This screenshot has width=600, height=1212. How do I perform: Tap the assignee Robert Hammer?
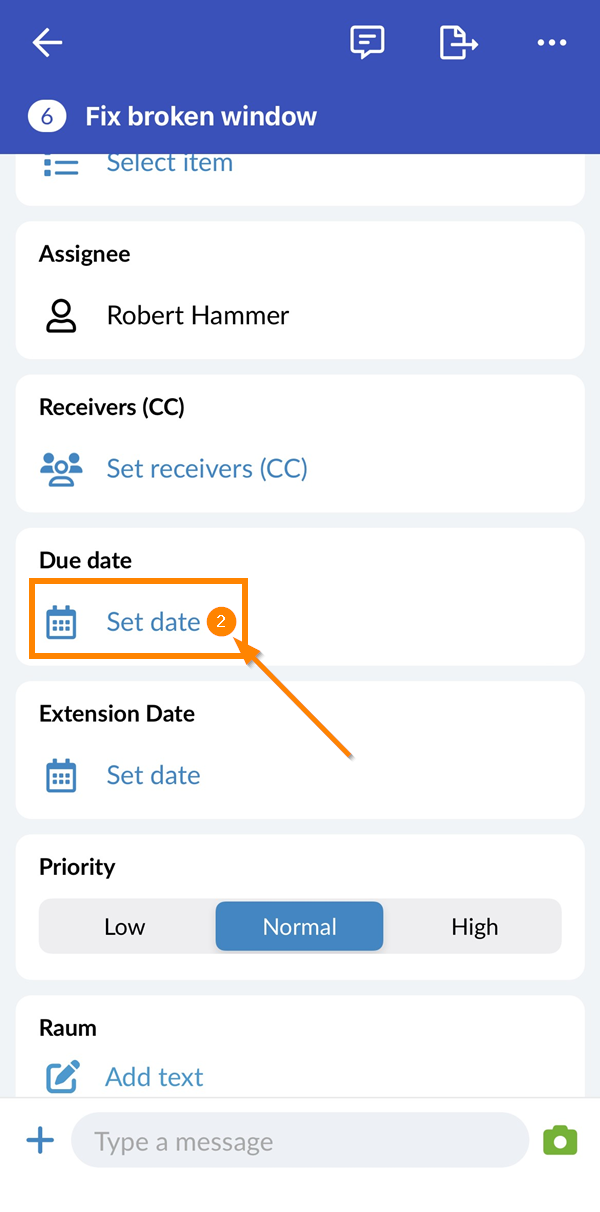[x=198, y=315]
